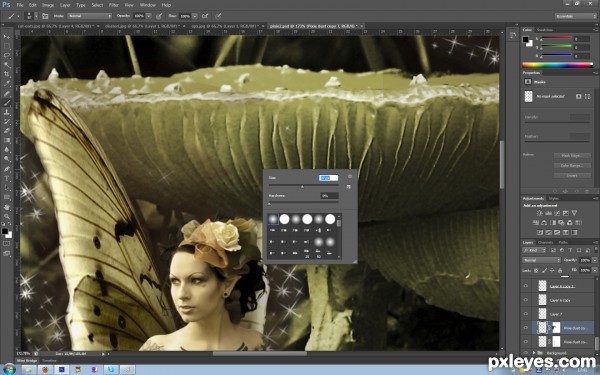Expand the Background group
Image resolution: width=600 pixels, height=375 pixels.
click(534, 352)
